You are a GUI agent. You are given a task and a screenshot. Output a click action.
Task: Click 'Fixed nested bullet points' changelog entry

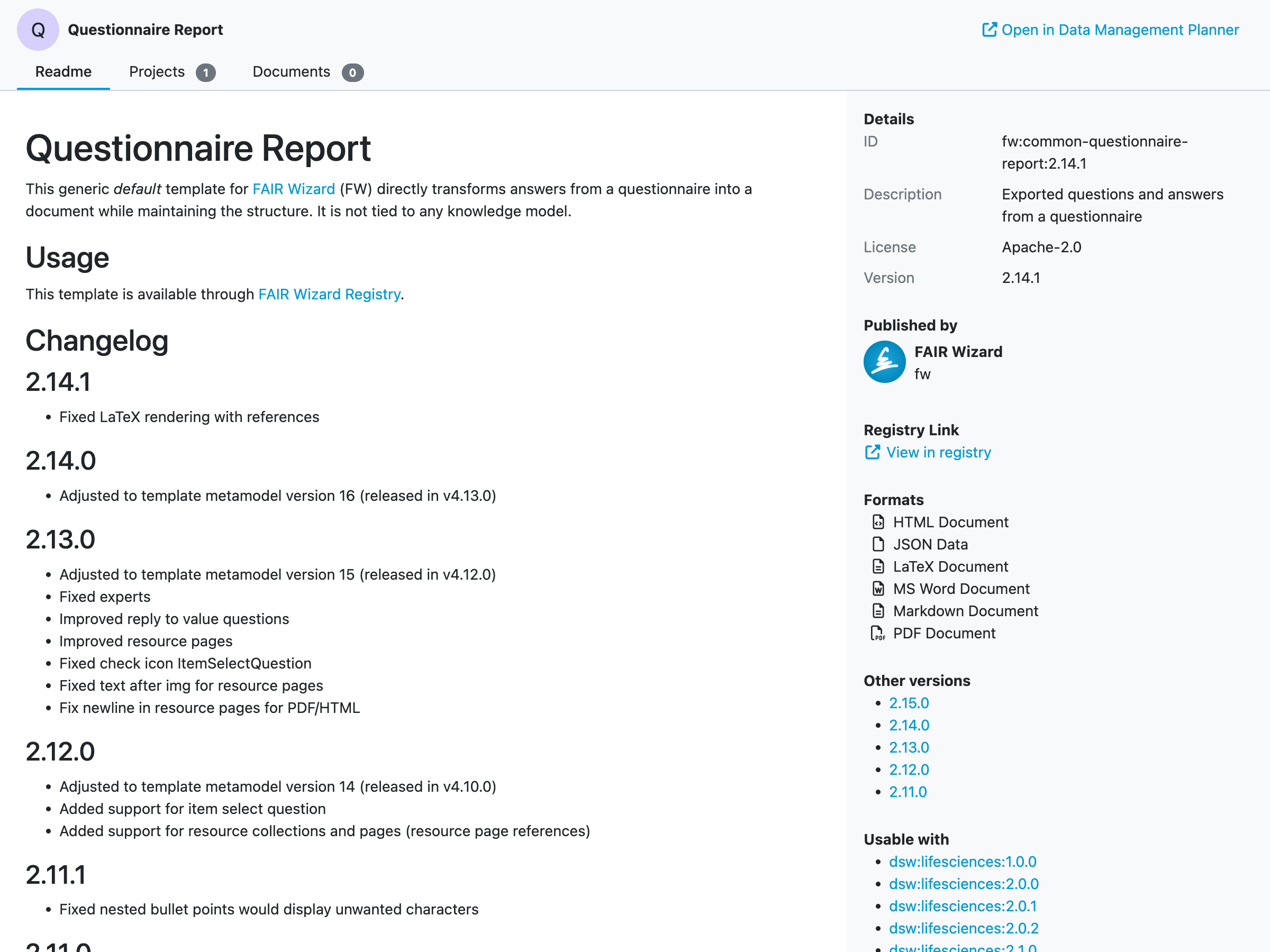coord(269,910)
